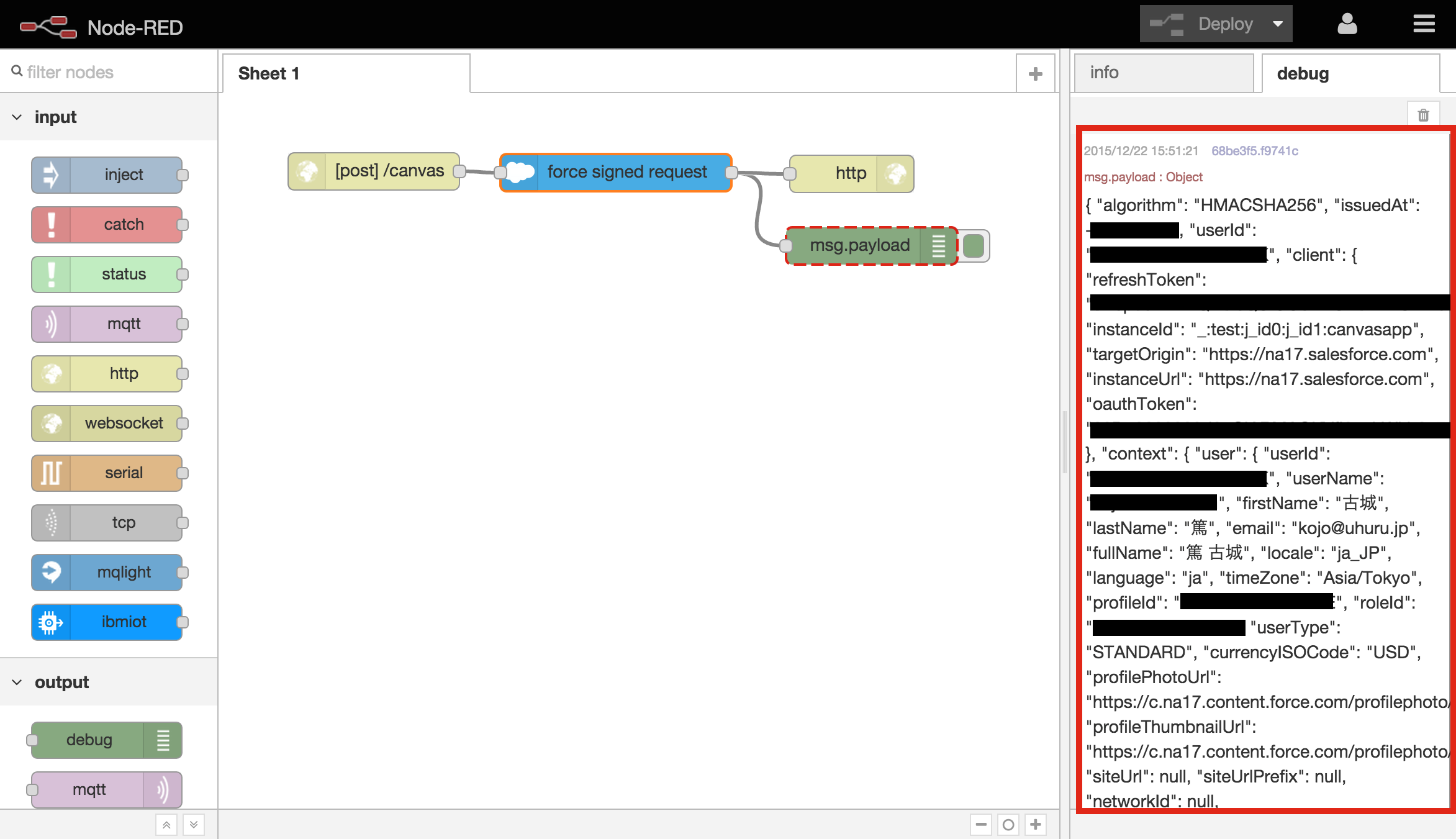
Task: Click the serial node icon
Action: (x=51, y=472)
